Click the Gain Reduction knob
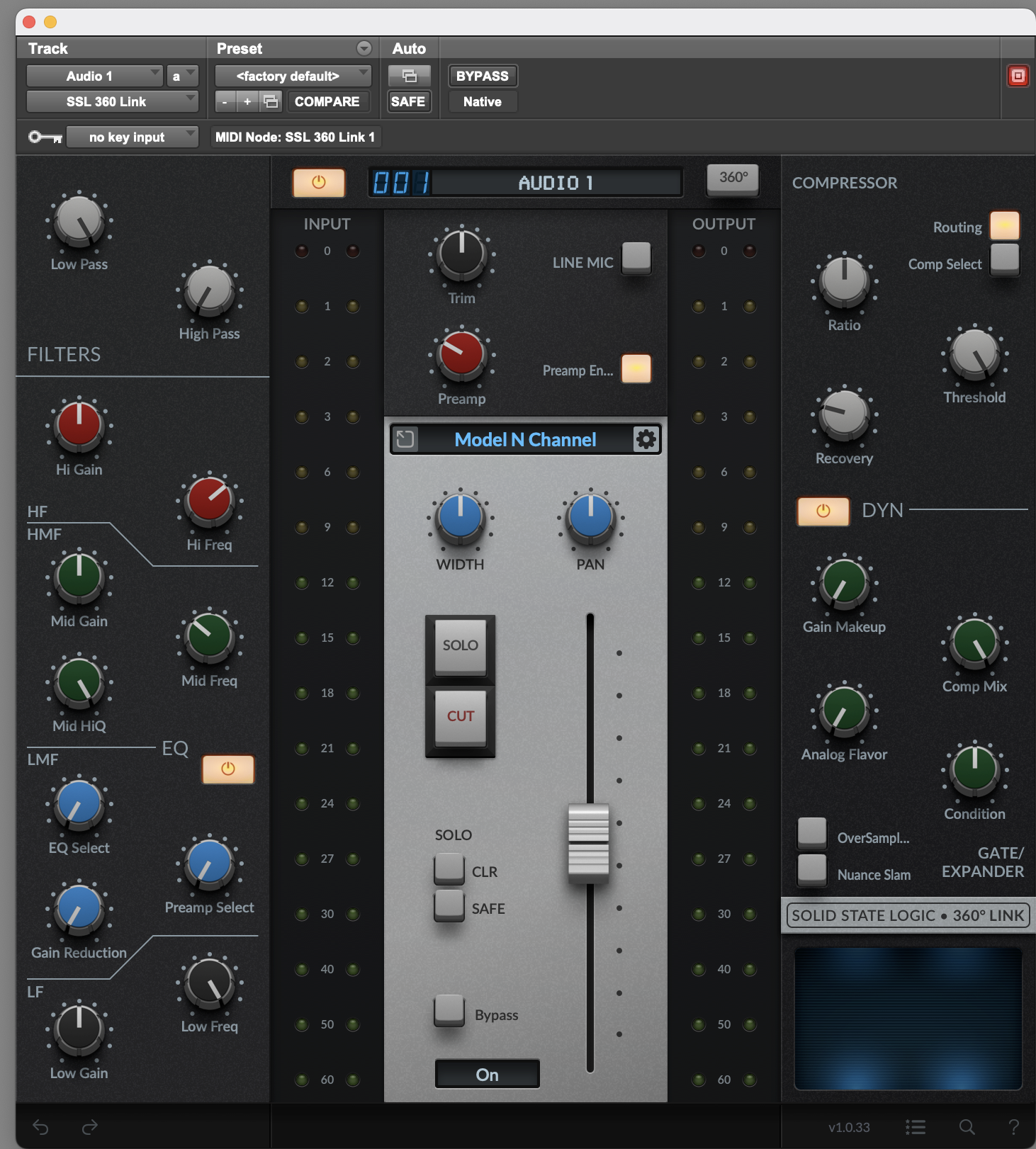1036x1149 pixels. tap(79, 909)
